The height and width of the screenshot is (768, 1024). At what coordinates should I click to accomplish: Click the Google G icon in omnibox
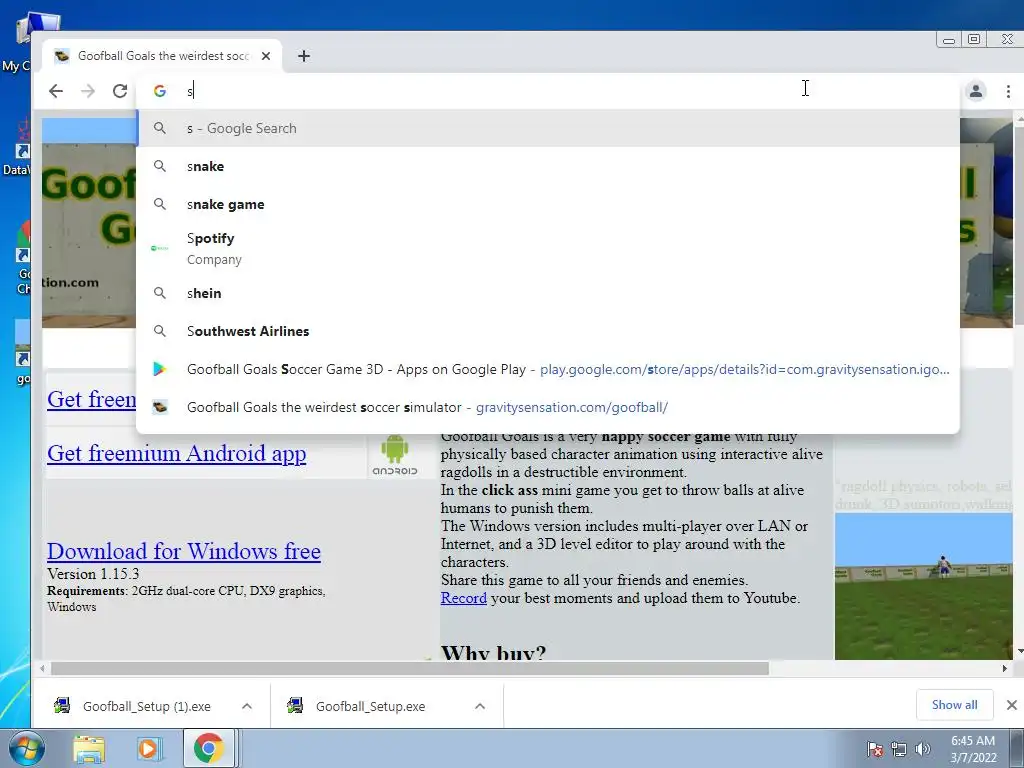tap(160, 91)
